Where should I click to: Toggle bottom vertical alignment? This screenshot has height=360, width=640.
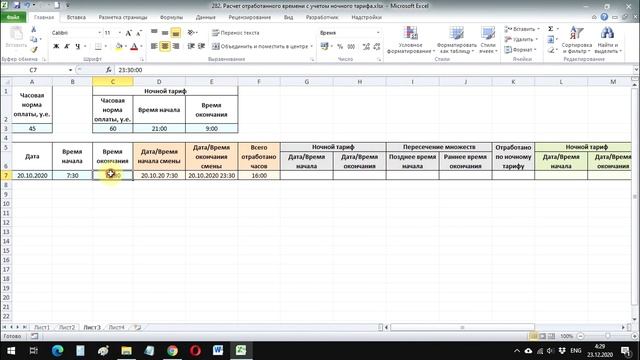176,33
